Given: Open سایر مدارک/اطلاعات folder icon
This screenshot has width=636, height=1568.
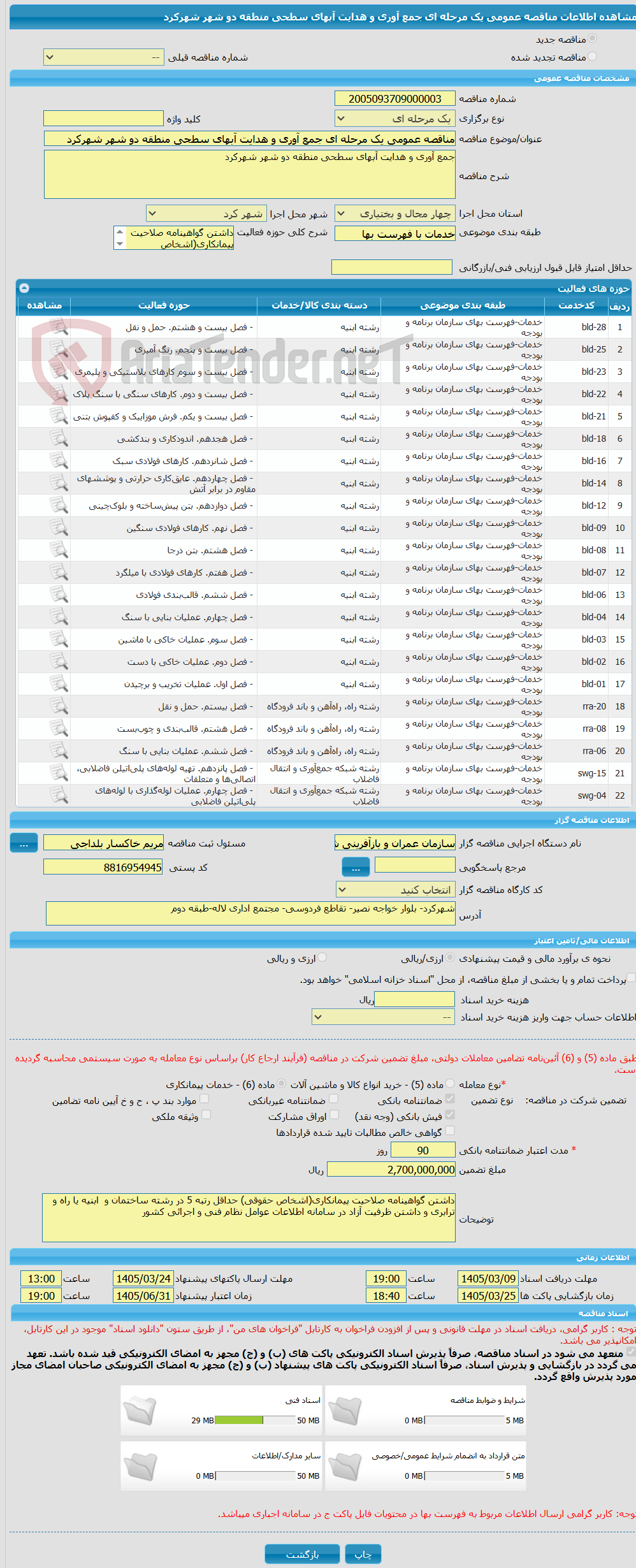Looking at the screenshot, I should pyautogui.click(x=140, y=1466).
